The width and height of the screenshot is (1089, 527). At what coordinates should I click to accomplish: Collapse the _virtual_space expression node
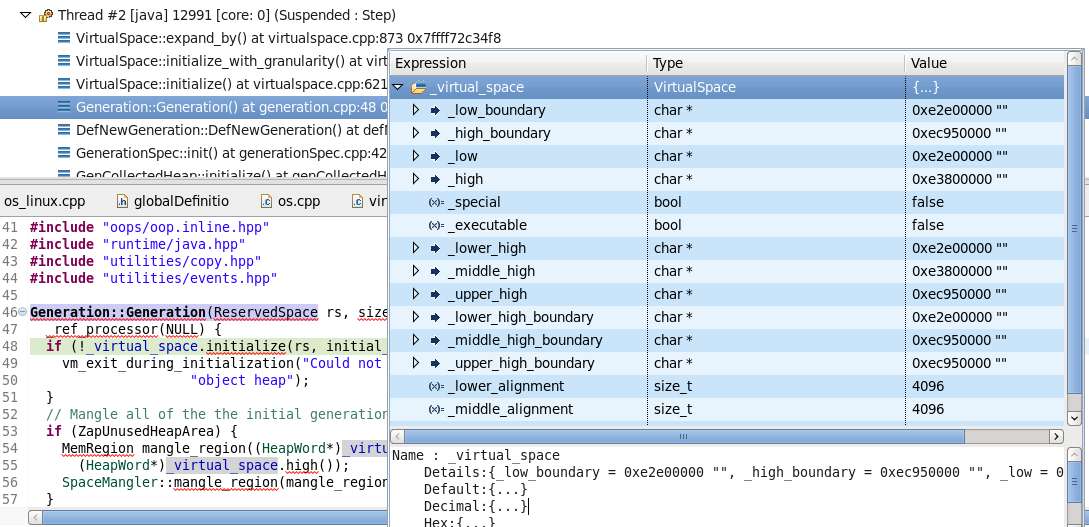click(397, 87)
